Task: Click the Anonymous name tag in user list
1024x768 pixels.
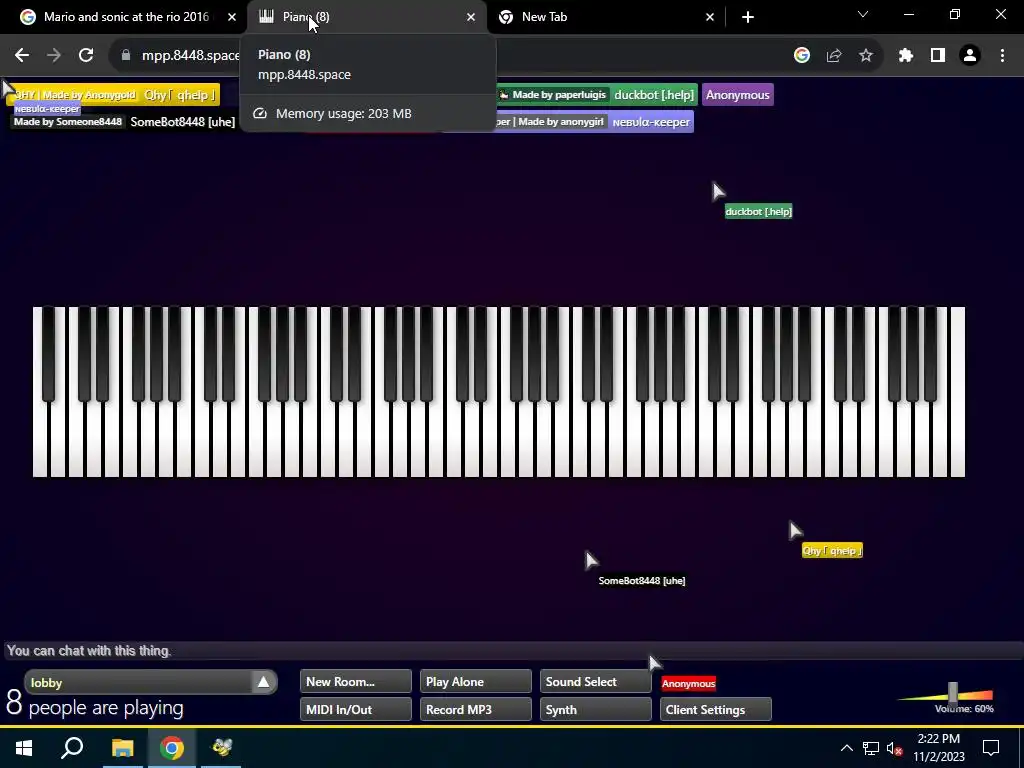Action: tap(737, 95)
